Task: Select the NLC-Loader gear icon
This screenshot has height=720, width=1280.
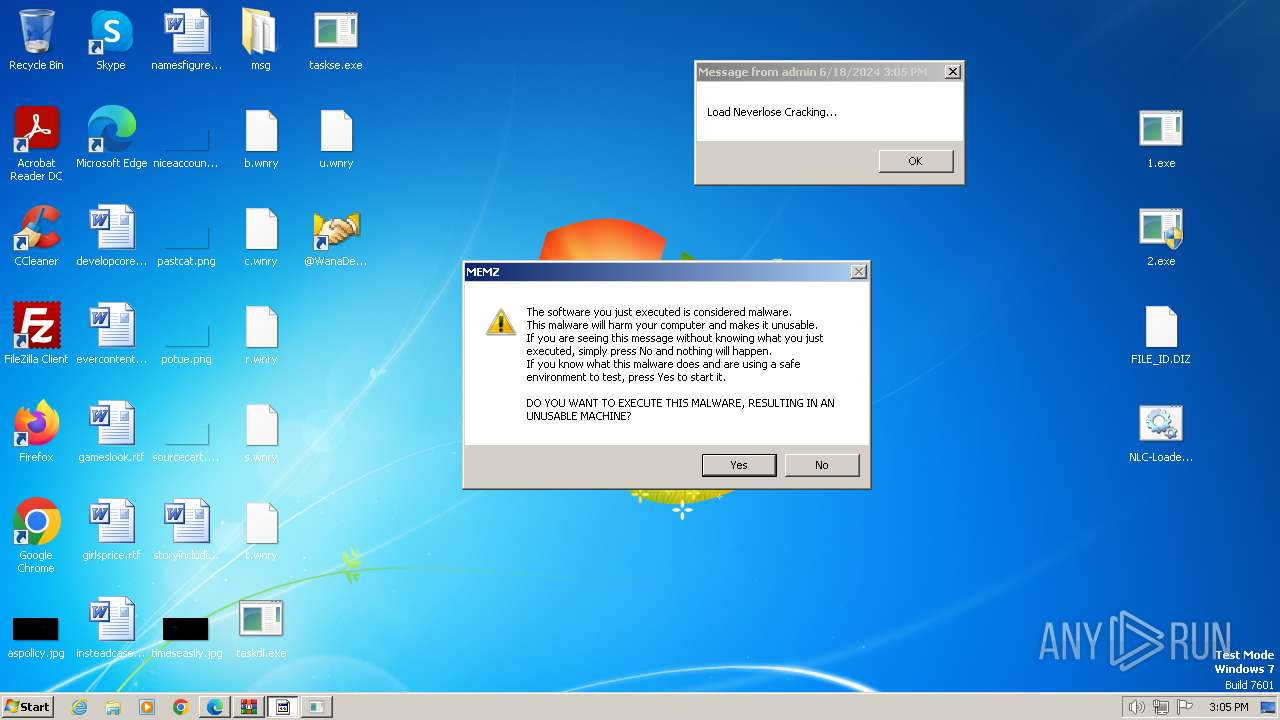Action: 1161,433
